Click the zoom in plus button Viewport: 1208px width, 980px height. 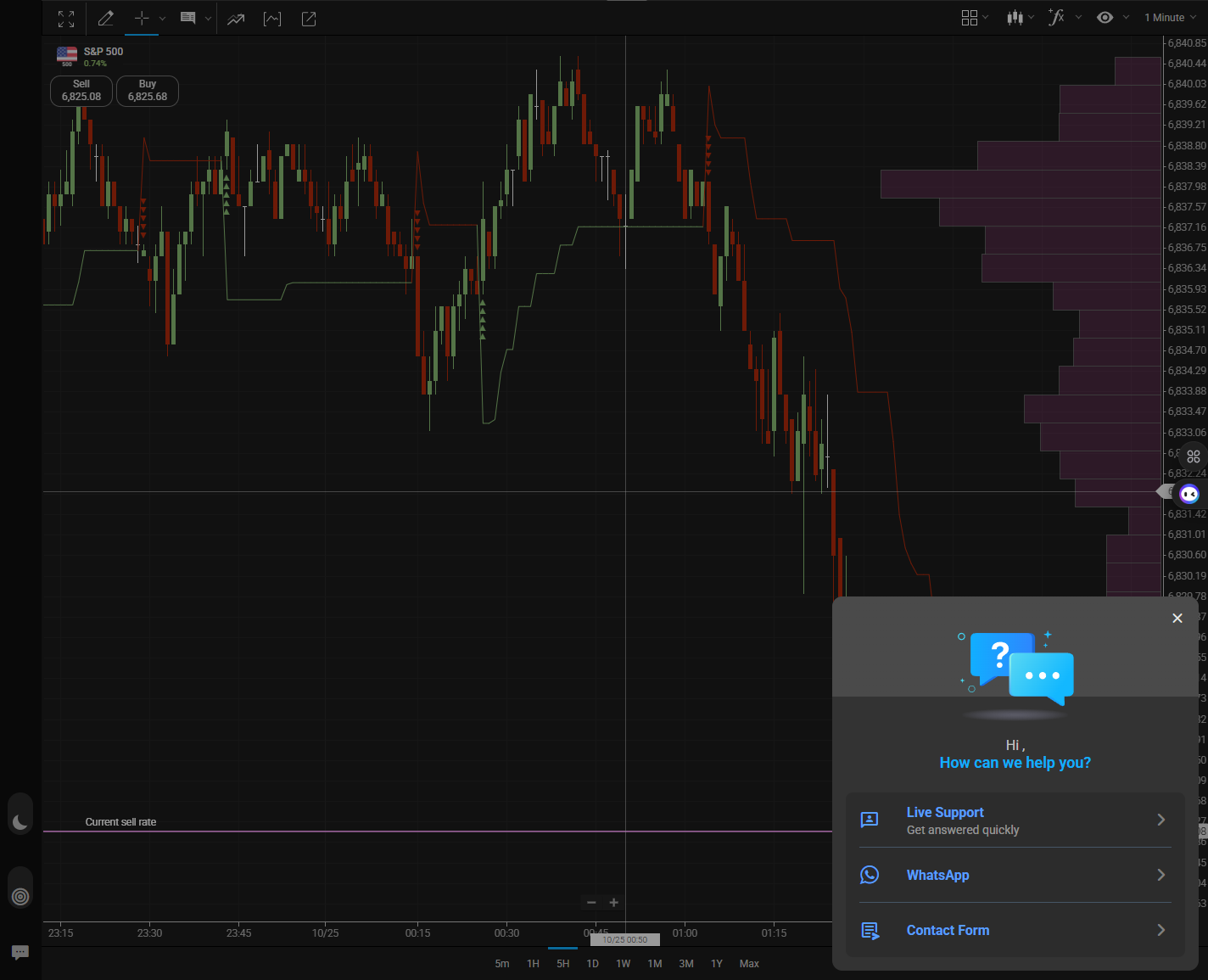click(x=614, y=903)
